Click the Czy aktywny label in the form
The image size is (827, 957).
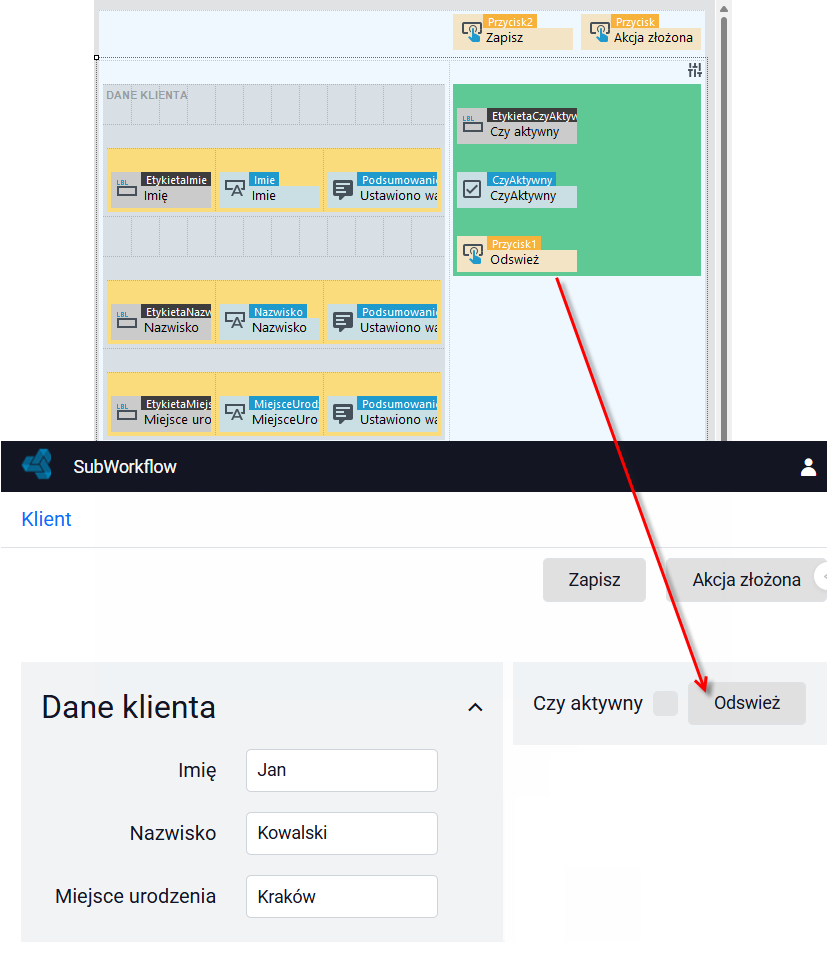[x=588, y=703]
